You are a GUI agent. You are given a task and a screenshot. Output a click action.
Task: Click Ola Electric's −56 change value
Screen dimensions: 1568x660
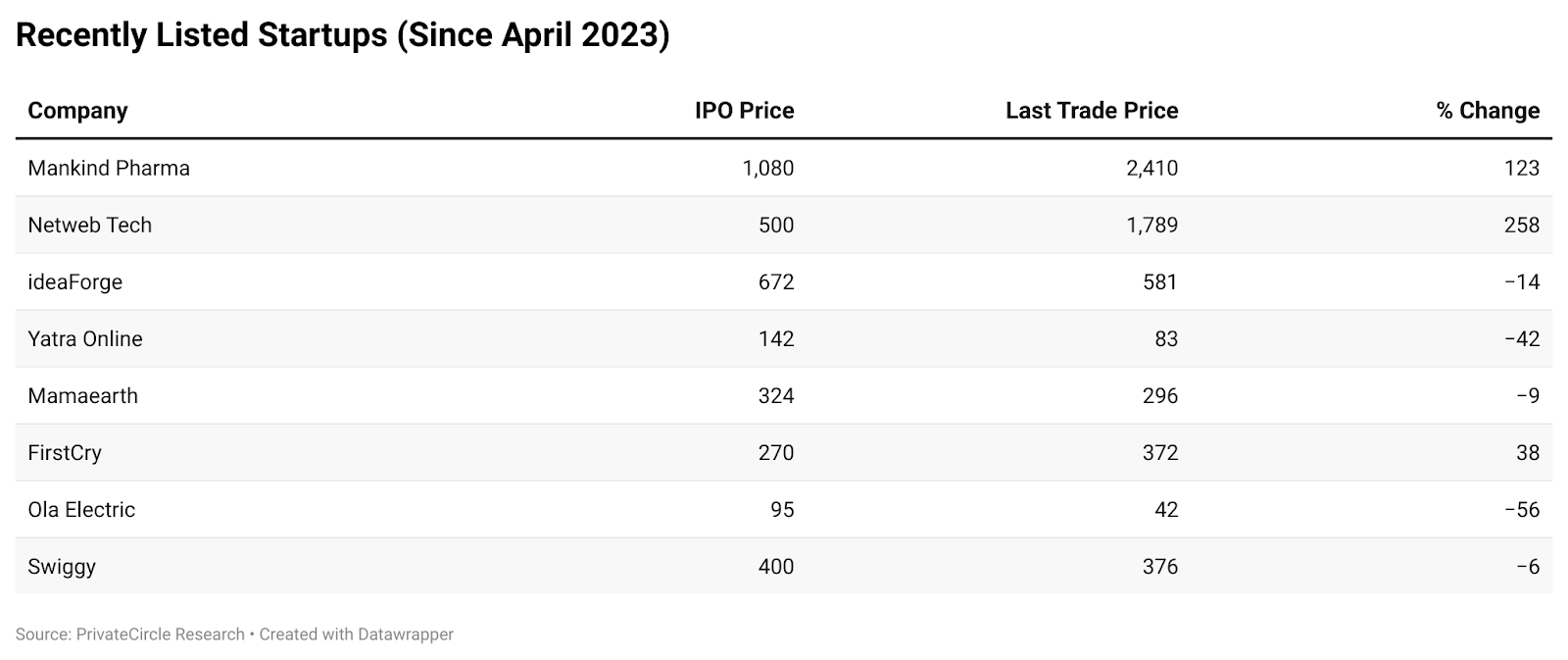point(1522,510)
